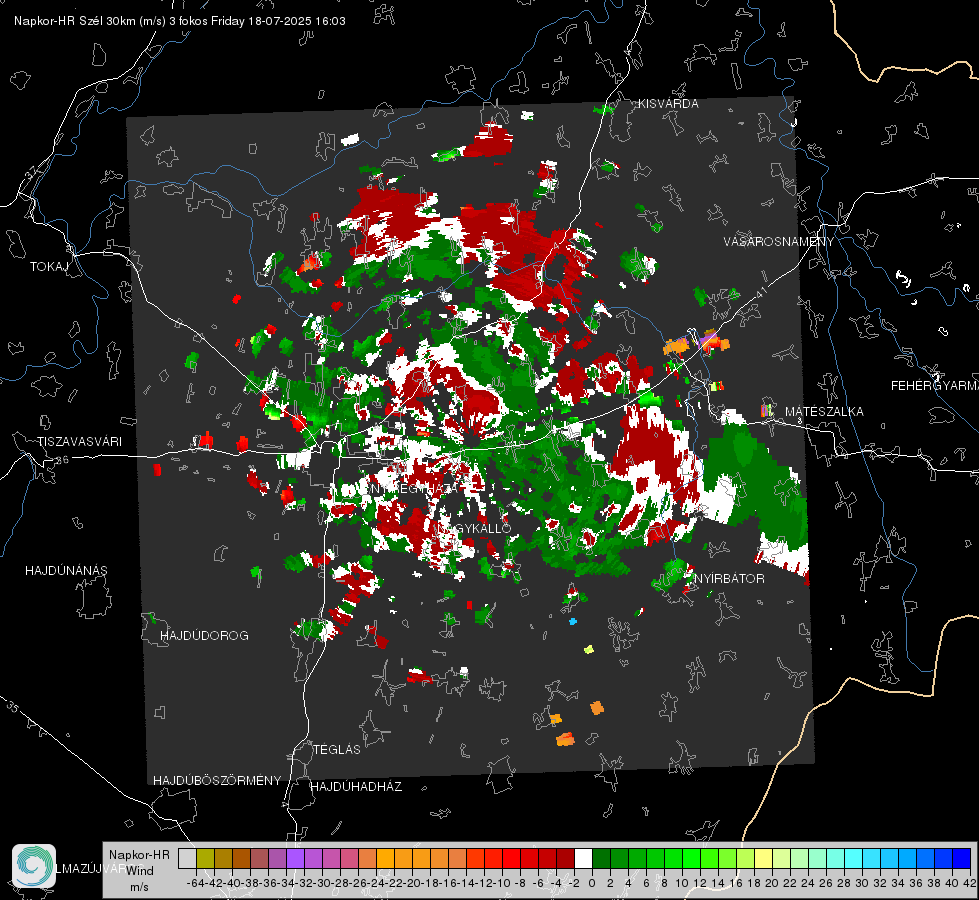Image resolution: width=979 pixels, height=900 pixels.
Task: Select the HAJDÚDOROG town label
Action: [204, 635]
